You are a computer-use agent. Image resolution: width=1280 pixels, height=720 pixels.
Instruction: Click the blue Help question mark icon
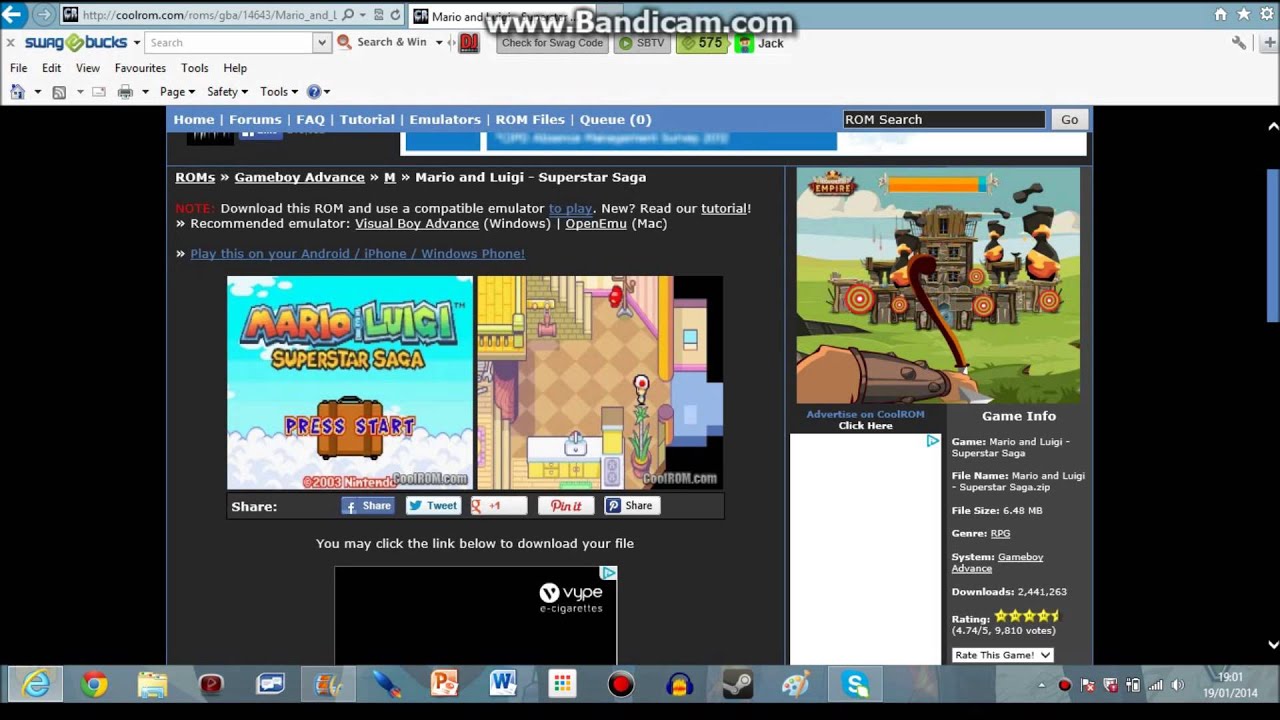pos(314,92)
